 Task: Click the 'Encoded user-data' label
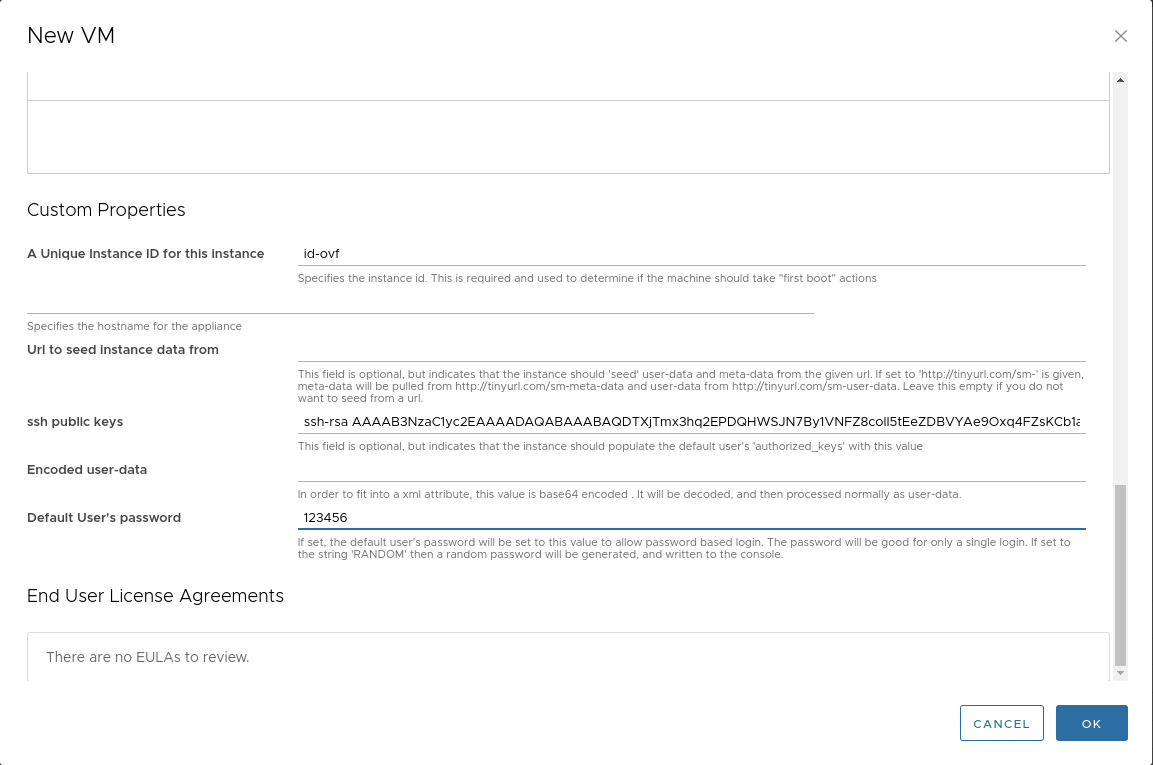click(87, 470)
